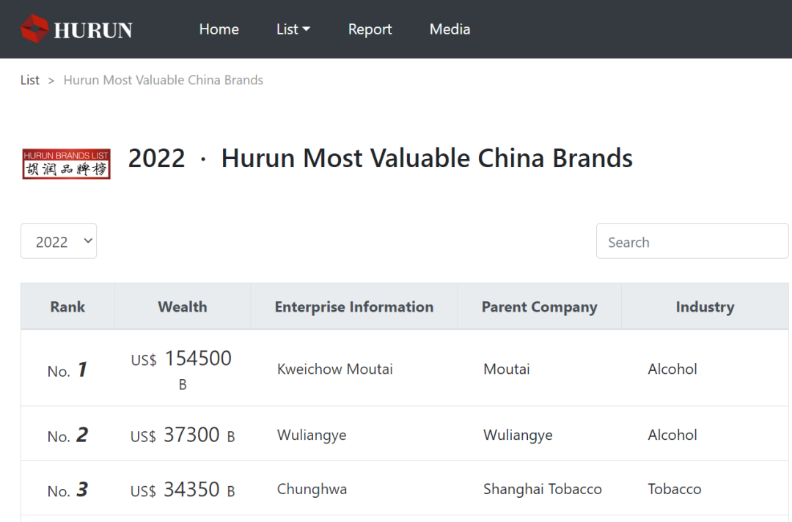Sort by the Rank column header
Image resolution: width=792 pixels, height=522 pixels.
[67, 307]
